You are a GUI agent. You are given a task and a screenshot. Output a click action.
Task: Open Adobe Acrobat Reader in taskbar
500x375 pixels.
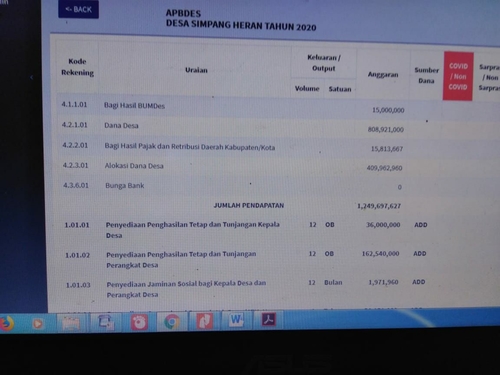pyautogui.click(x=269, y=319)
